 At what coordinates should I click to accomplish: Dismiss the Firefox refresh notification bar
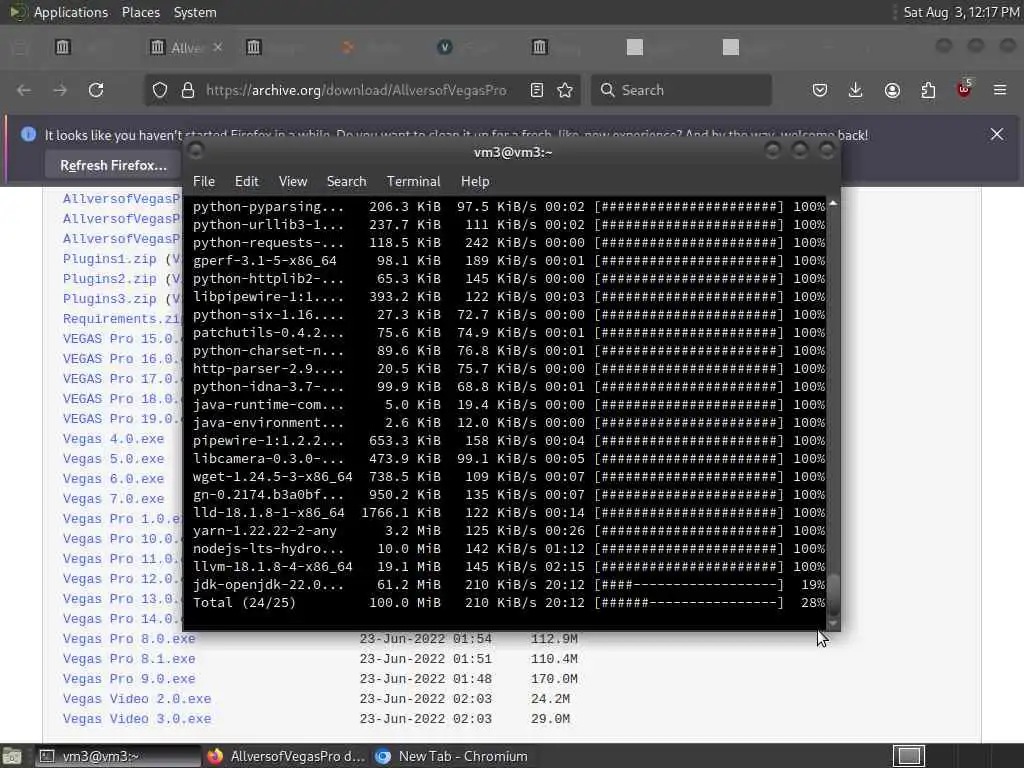click(x=997, y=135)
